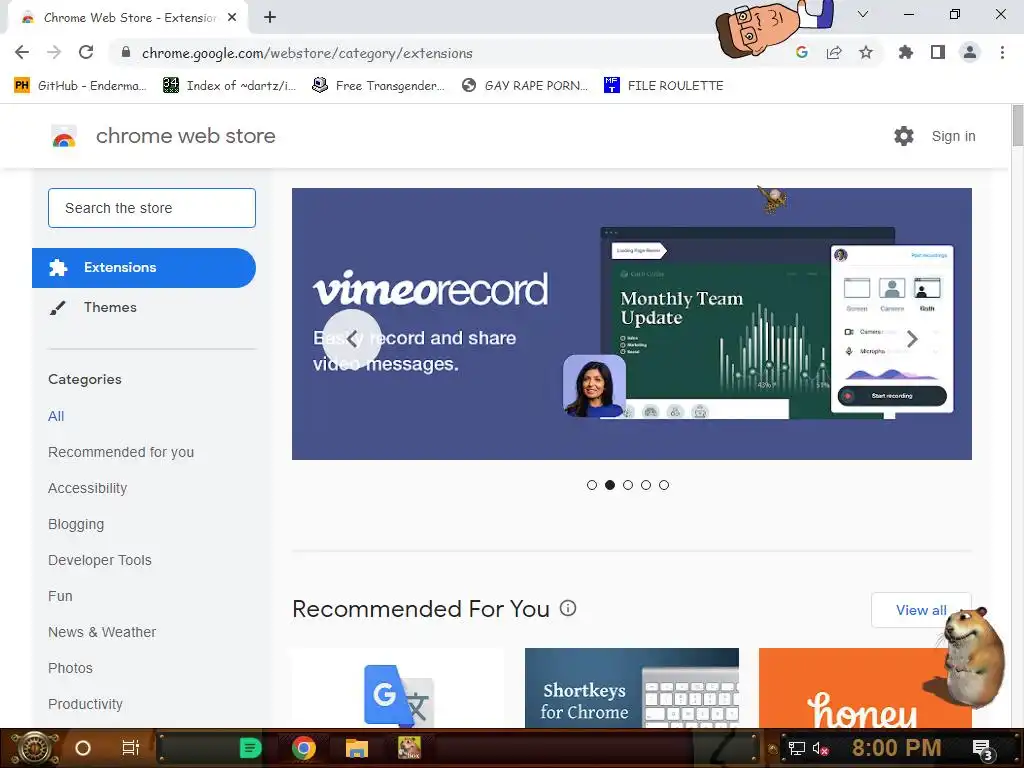Open the hamster box app on taskbar
Screen dimensions: 1024x768
click(x=409, y=748)
